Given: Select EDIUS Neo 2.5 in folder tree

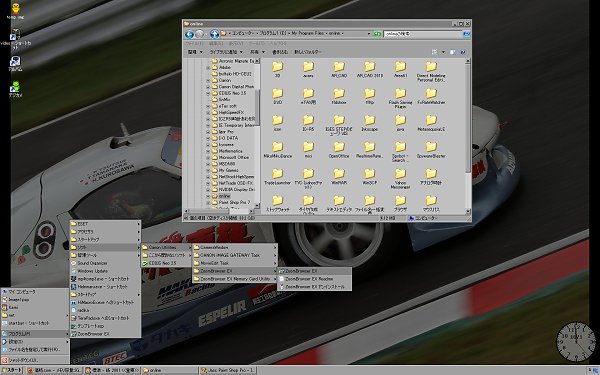Looking at the screenshot, I should tap(232, 93).
